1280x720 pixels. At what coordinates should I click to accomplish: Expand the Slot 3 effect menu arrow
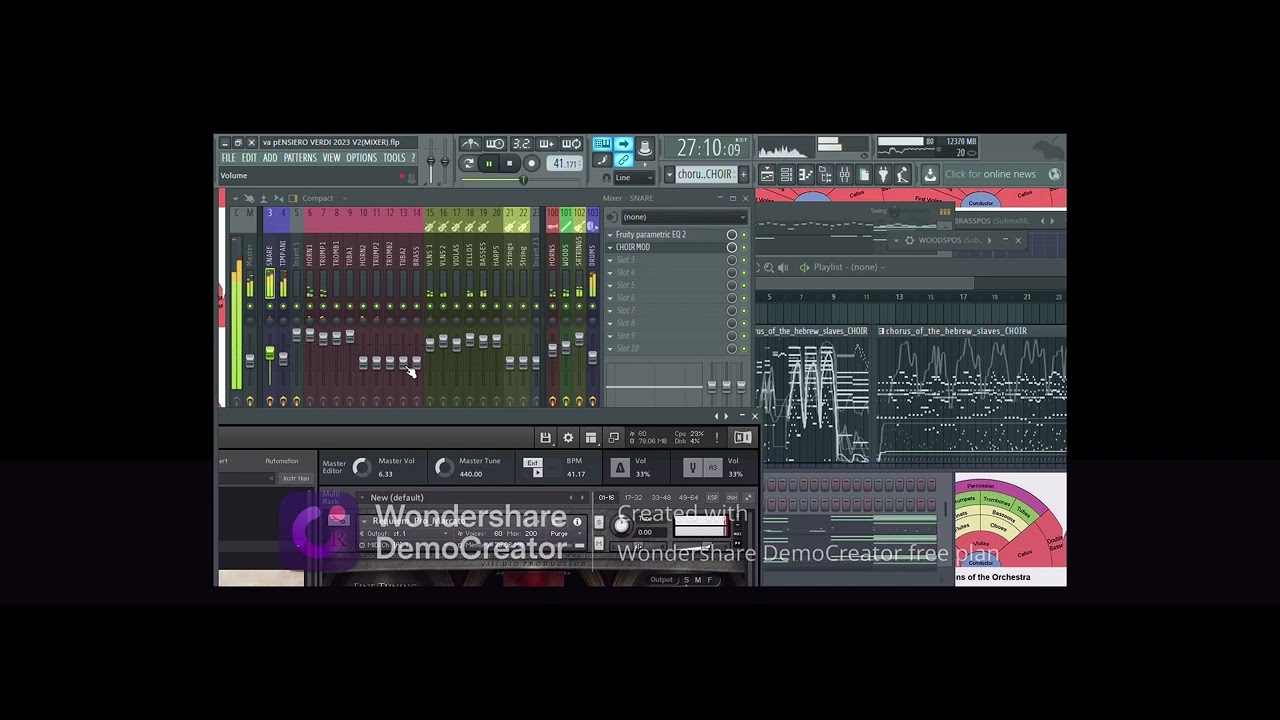610,260
